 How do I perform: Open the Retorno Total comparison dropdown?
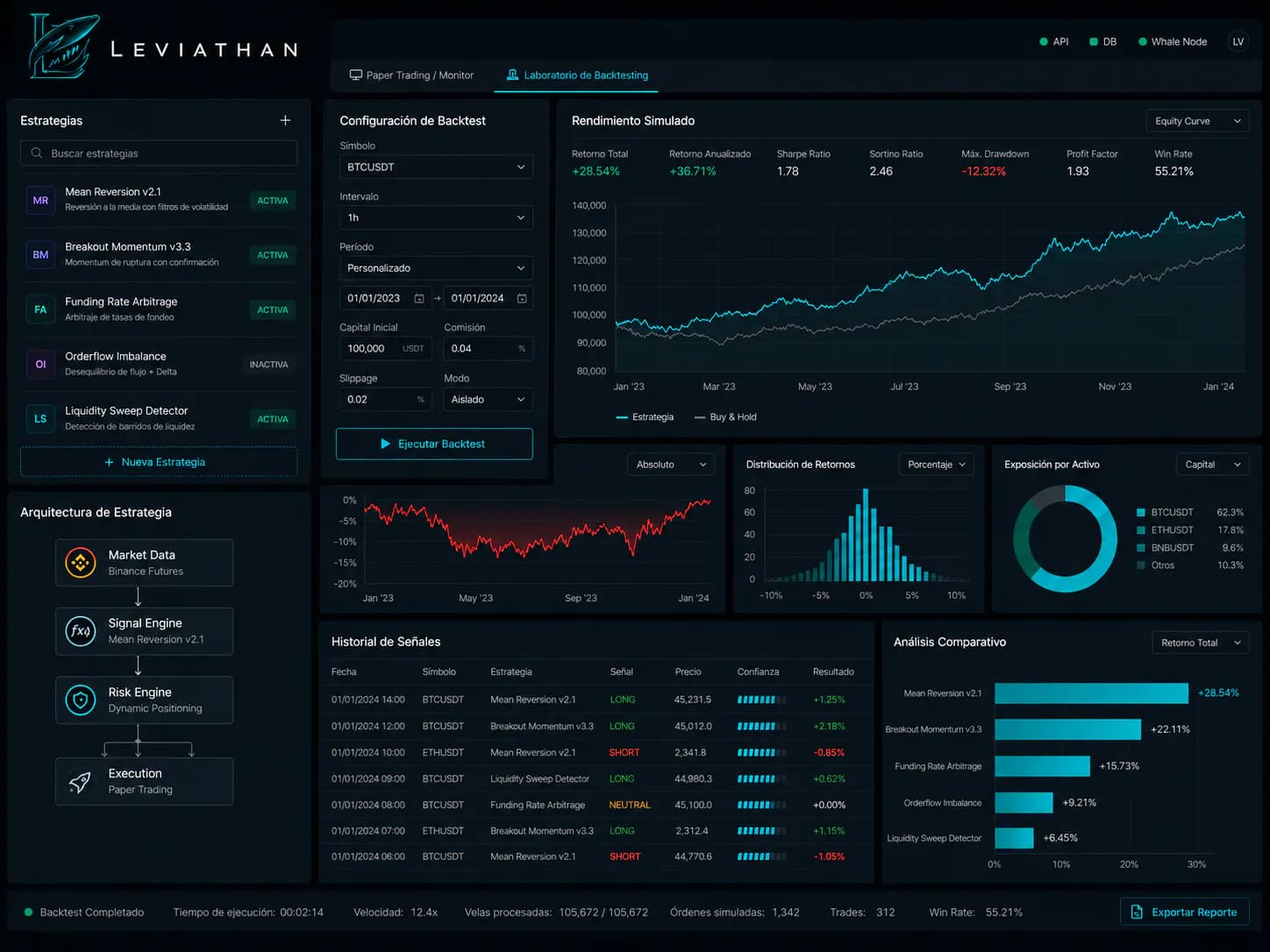(x=1200, y=643)
